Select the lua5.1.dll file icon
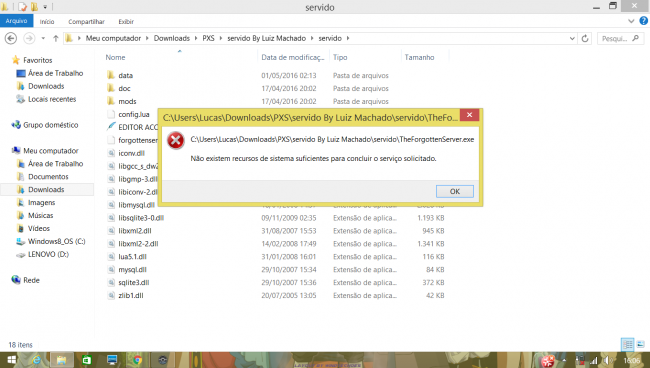 pyautogui.click(x=111, y=257)
